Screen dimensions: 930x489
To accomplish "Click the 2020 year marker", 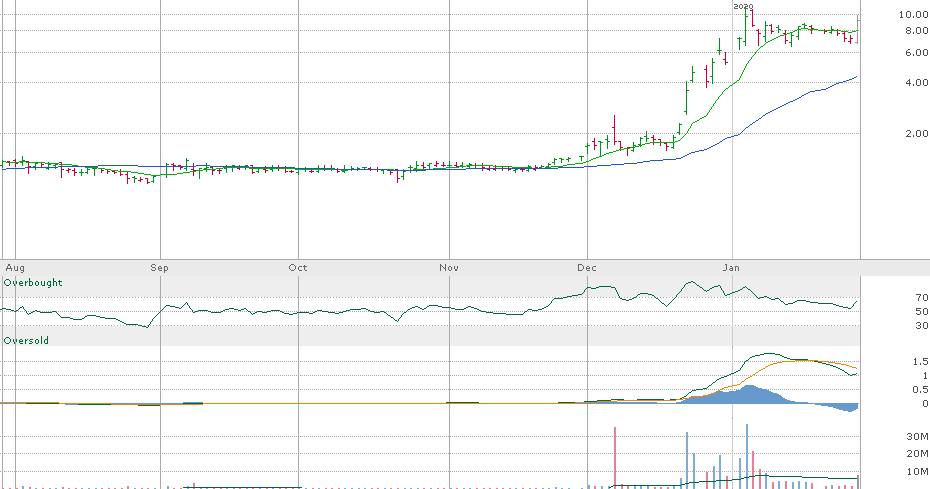I will [x=743, y=7].
